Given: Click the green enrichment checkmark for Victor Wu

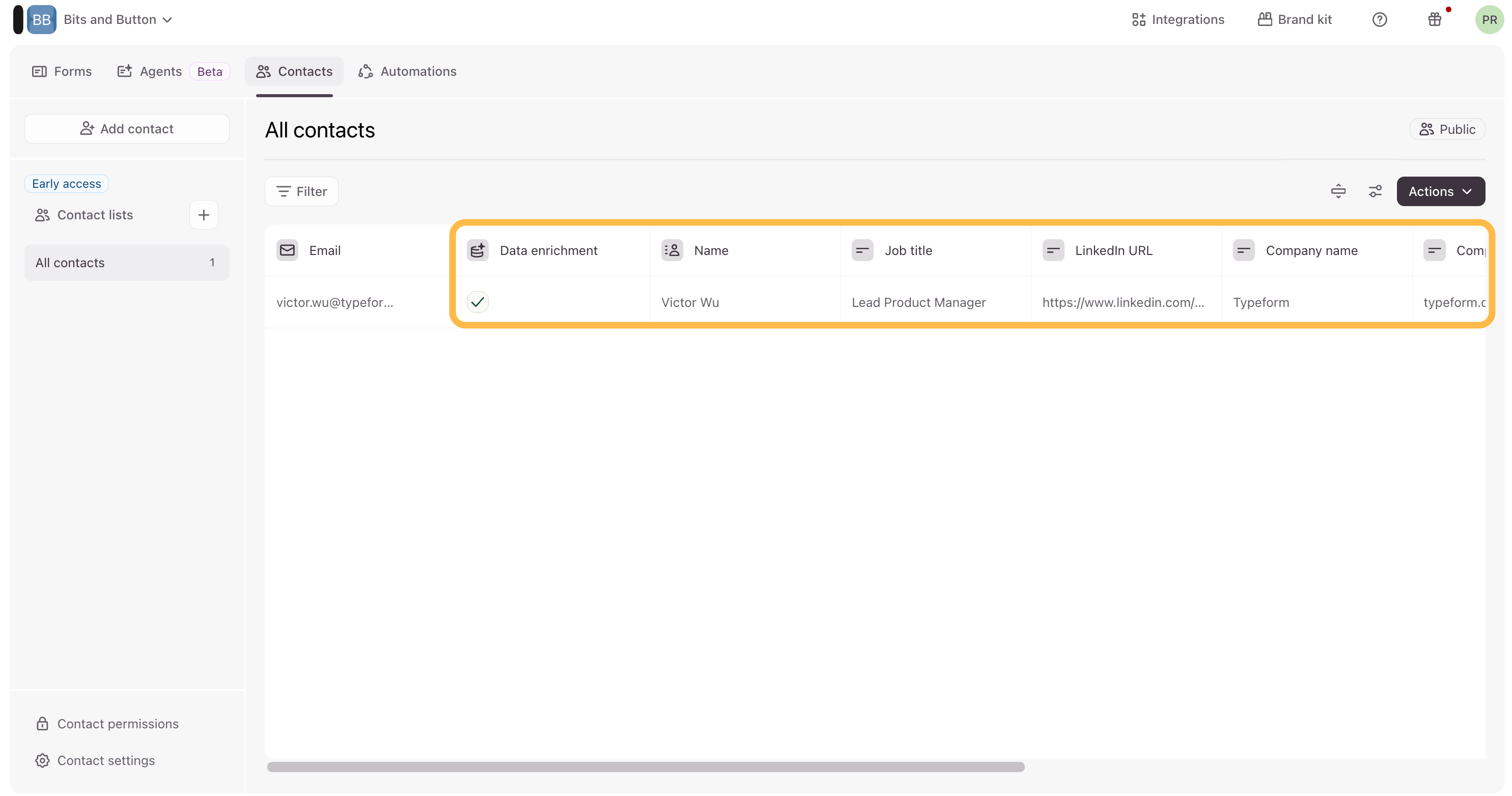Looking at the screenshot, I should pyautogui.click(x=478, y=302).
